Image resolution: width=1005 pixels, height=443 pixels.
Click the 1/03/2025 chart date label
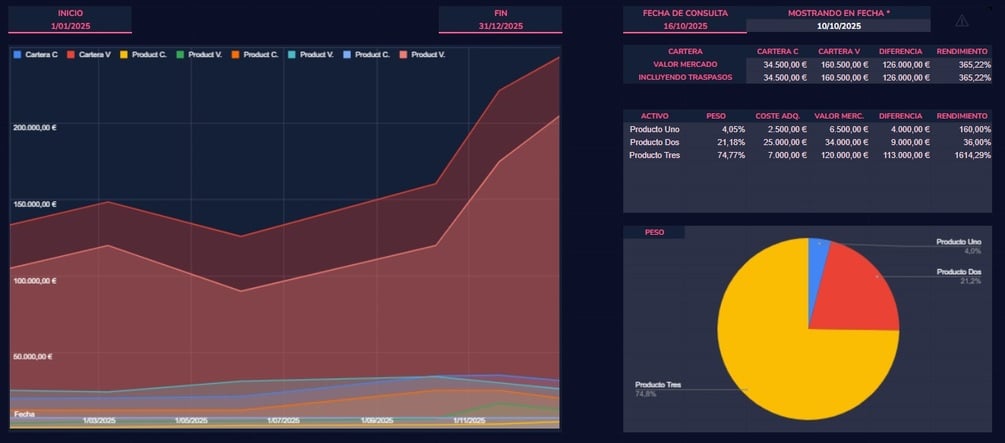[99, 421]
